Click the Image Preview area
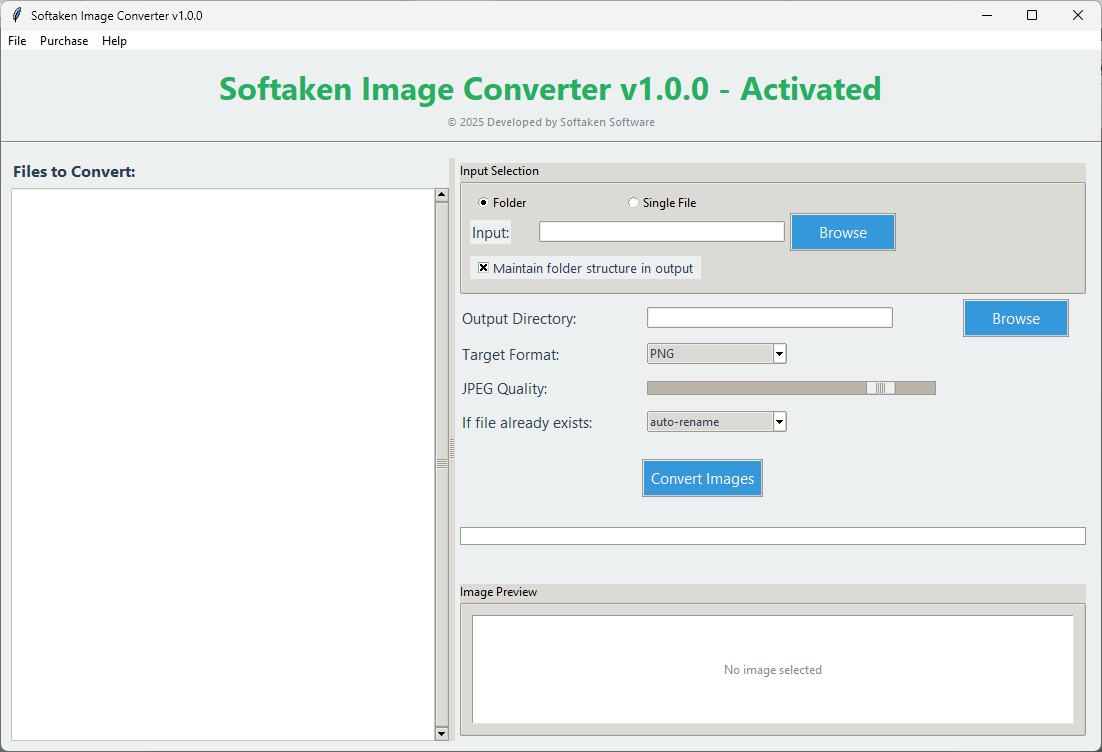The width and height of the screenshot is (1102, 752). click(772, 669)
